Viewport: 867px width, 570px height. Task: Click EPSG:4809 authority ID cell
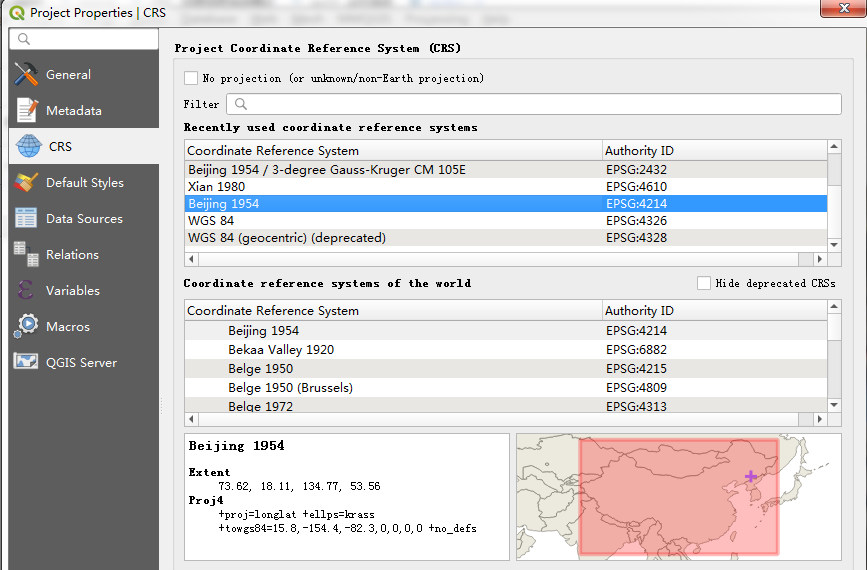(636, 388)
